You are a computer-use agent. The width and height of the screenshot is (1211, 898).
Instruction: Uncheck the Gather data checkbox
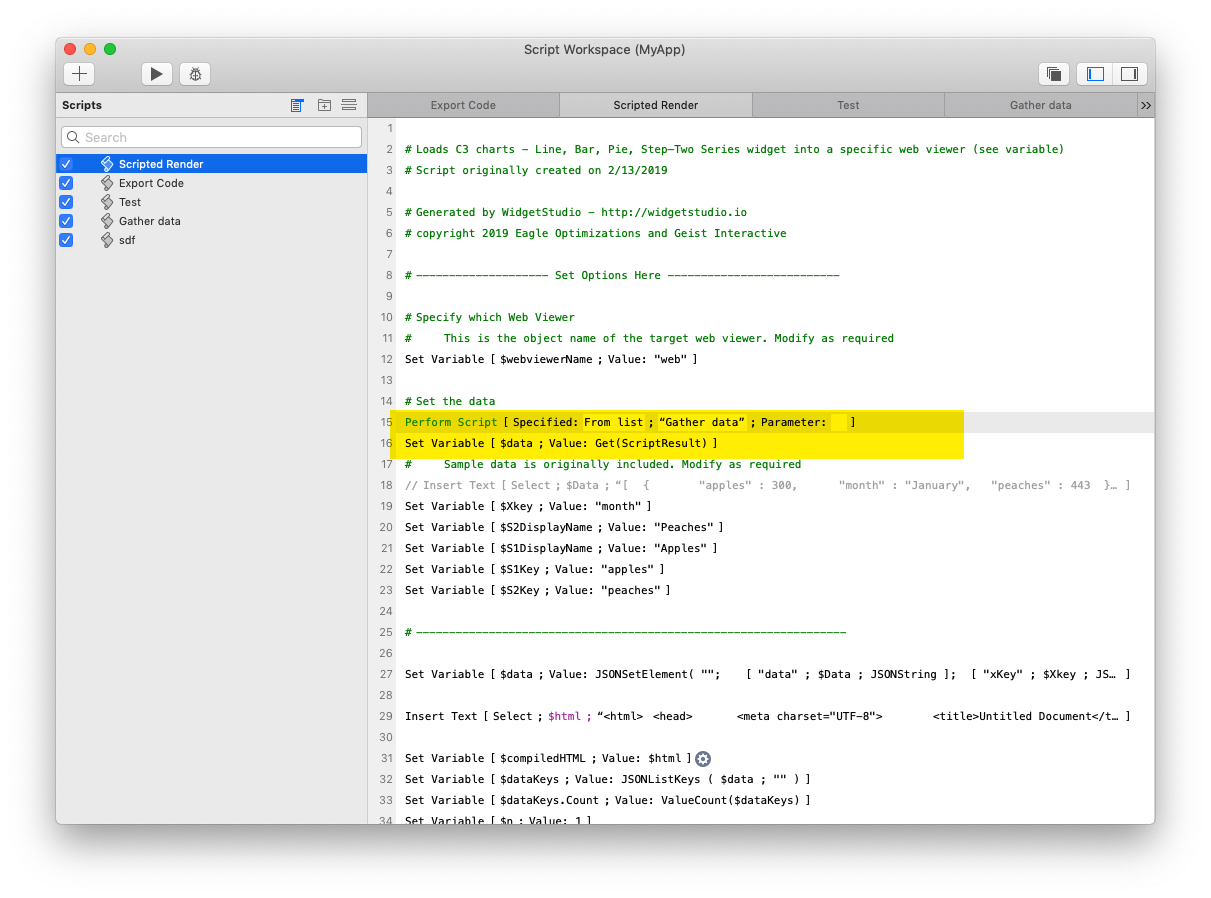pos(66,221)
